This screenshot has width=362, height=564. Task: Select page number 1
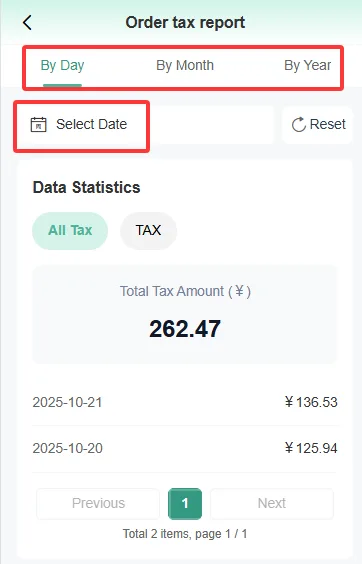click(x=185, y=504)
